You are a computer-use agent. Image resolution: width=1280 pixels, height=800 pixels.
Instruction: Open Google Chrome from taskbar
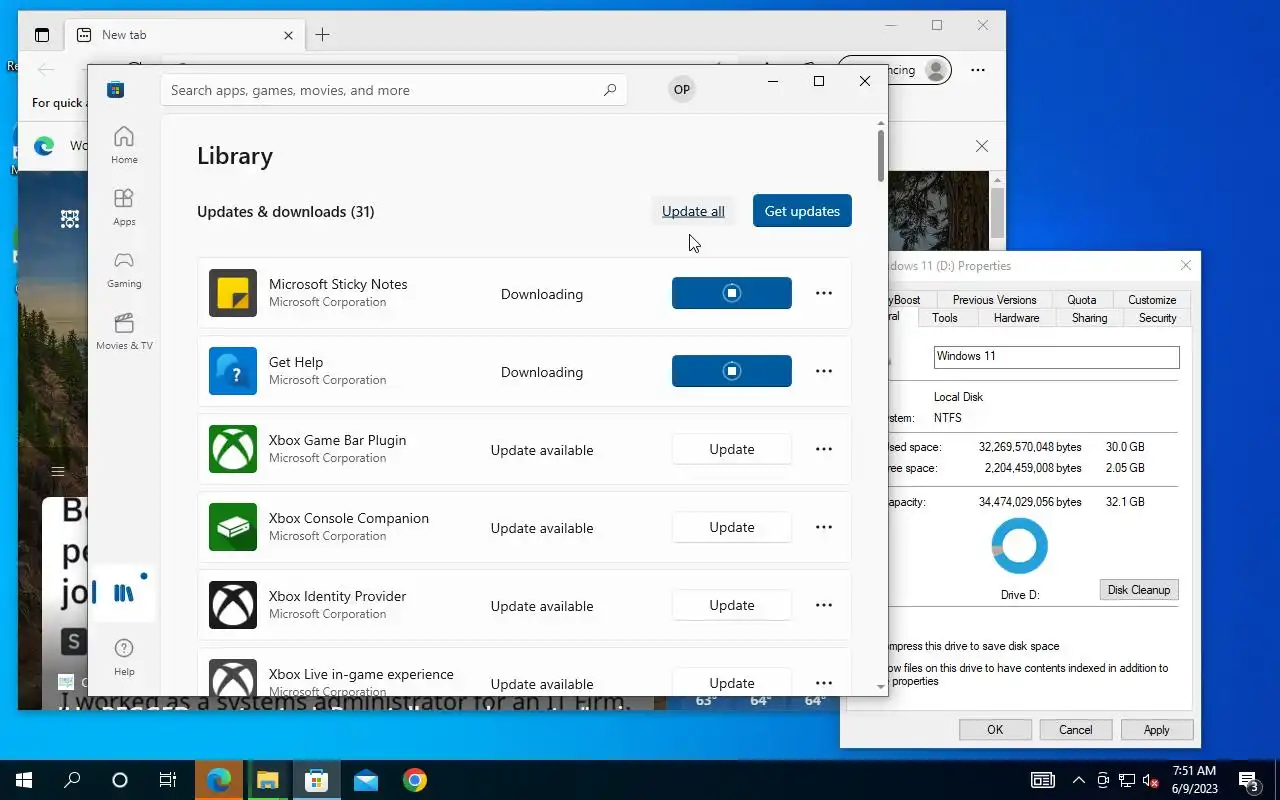coord(415,780)
